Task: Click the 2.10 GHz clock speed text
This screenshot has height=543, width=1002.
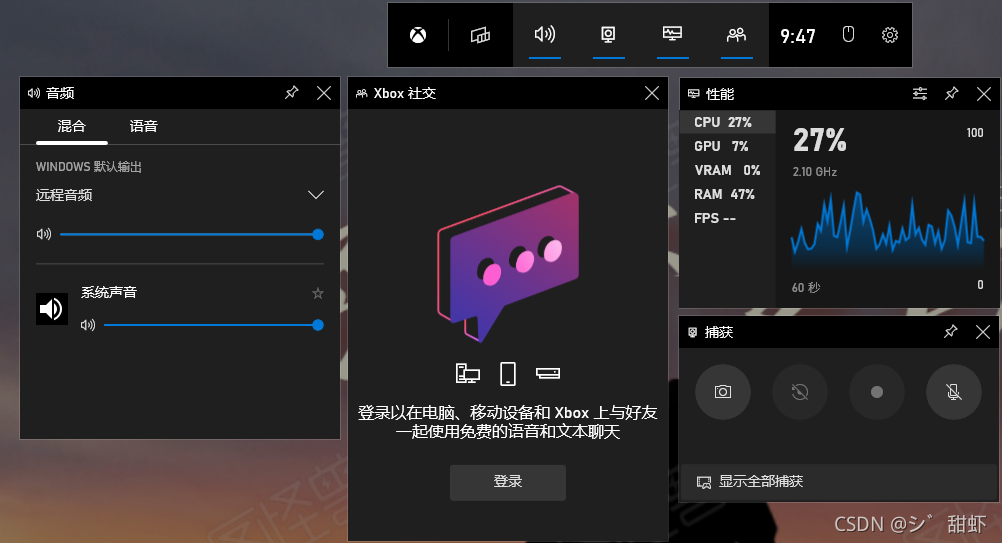Action: click(x=815, y=172)
